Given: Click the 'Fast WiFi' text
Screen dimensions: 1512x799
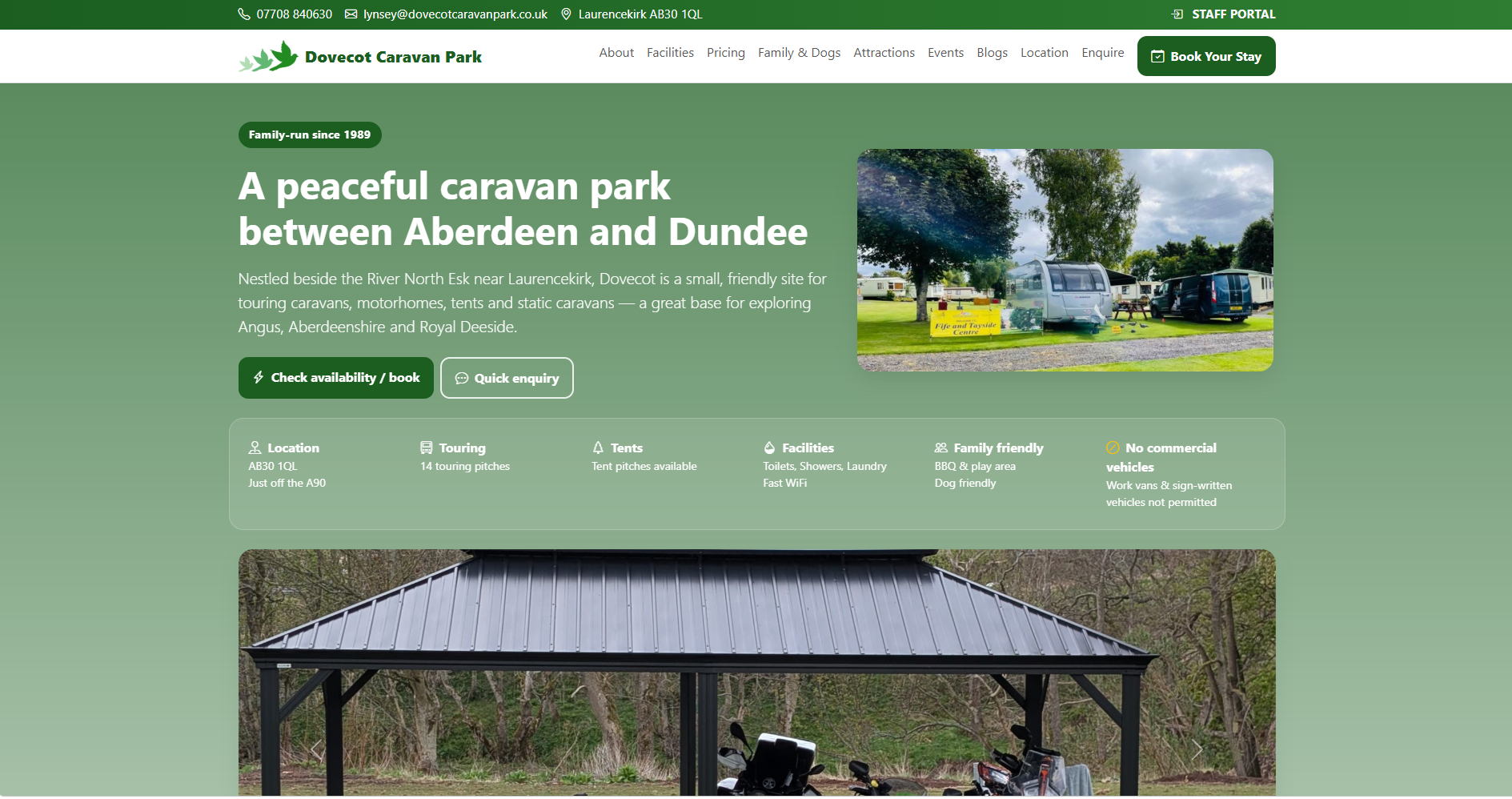Looking at the screenshot, I should [x=784, y=484].
